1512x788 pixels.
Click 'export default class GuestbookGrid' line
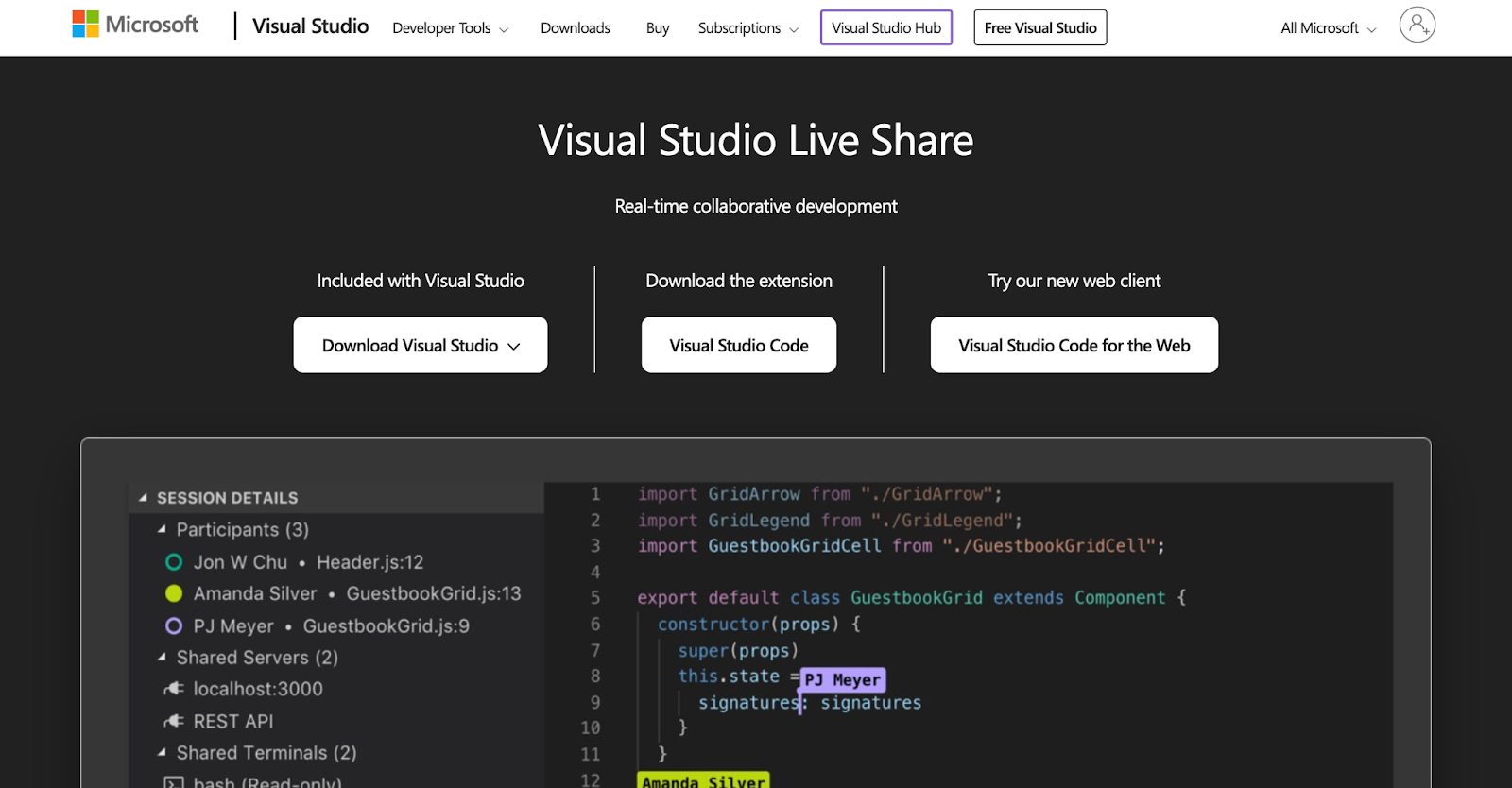pyautogui.click(x=911, y=597)
